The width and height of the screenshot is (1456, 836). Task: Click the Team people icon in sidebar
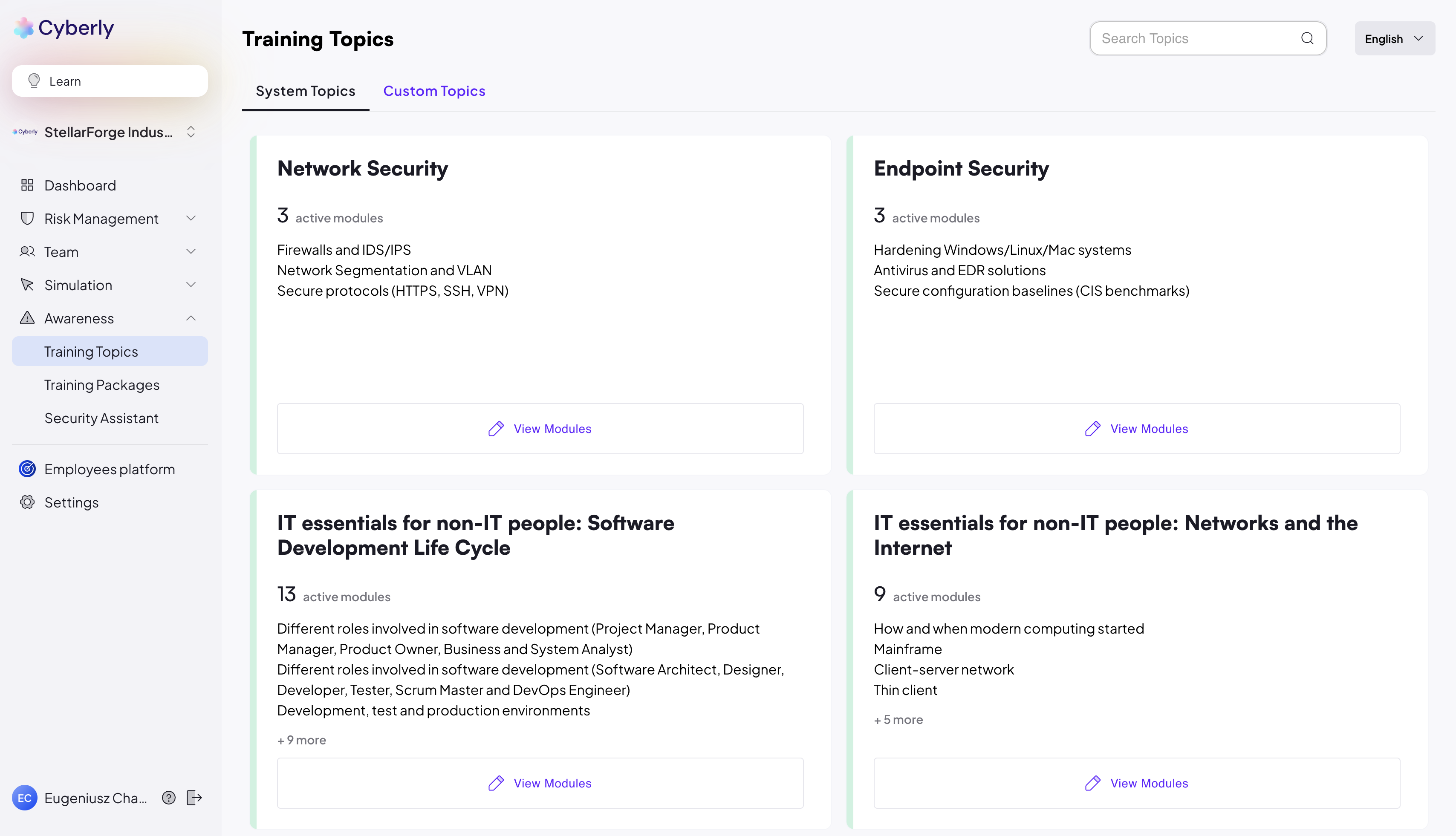tap(27, 251)
